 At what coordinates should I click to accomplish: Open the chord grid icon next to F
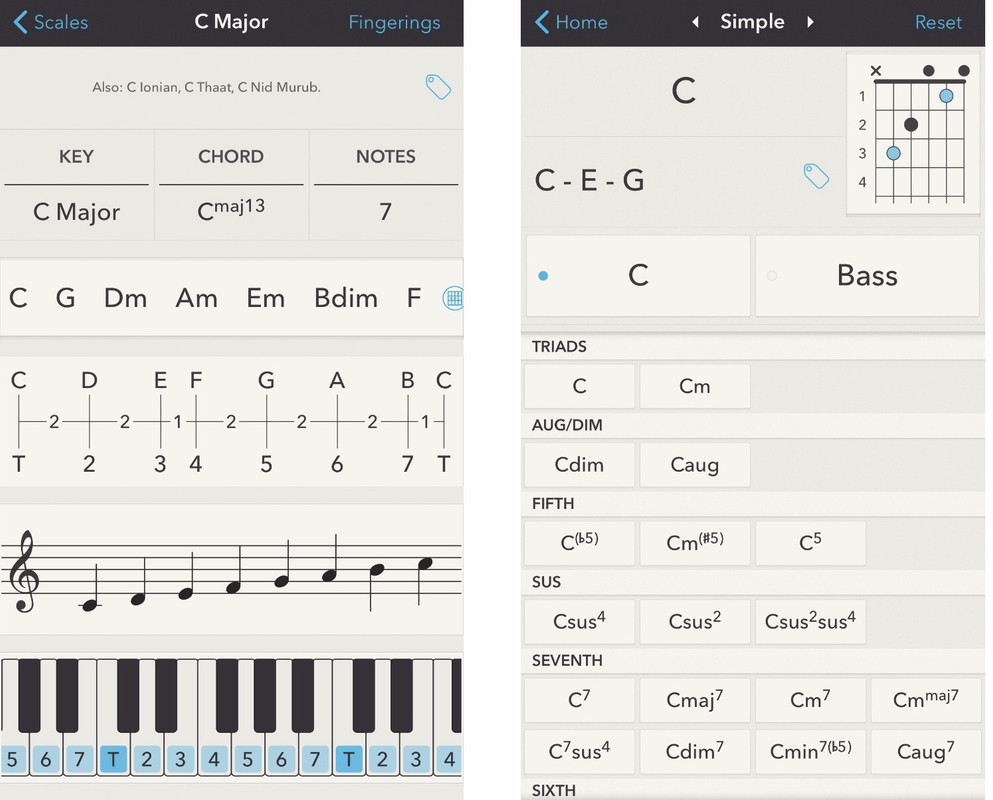pyautogui.click(x=453, y=298)
